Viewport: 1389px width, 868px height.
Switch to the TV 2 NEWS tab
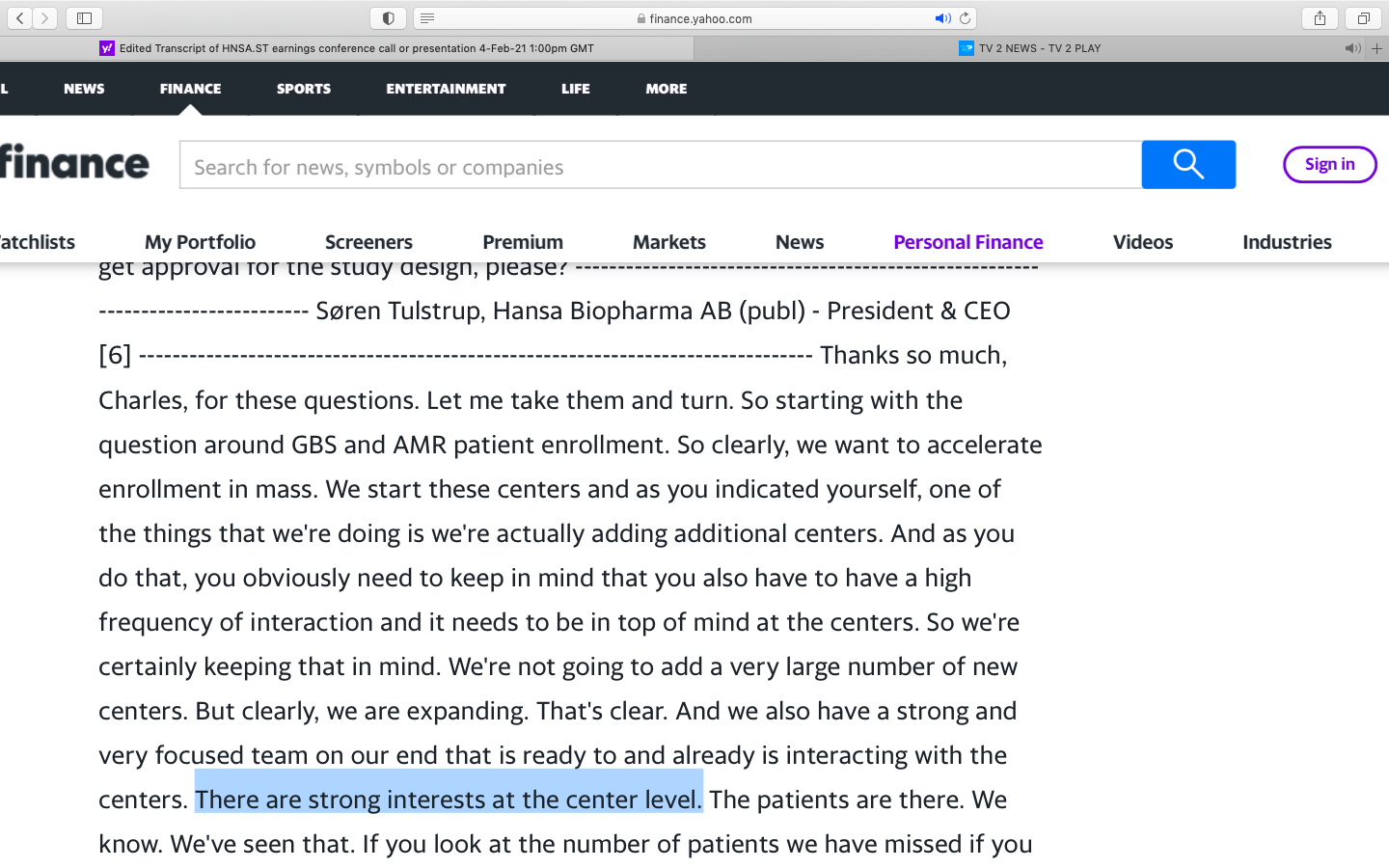(x=1041, y=48)
